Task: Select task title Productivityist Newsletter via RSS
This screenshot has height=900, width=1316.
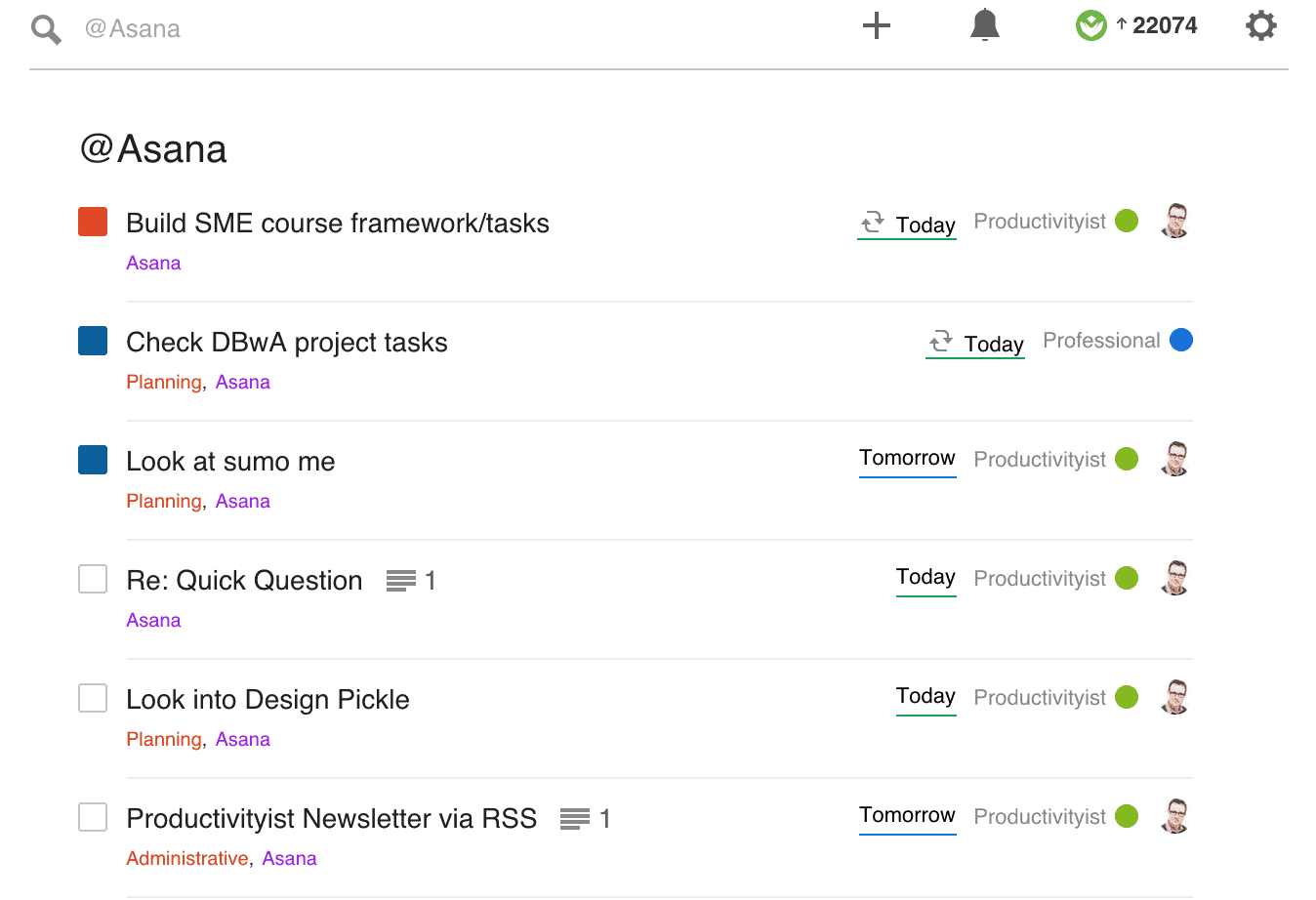Action: point(332,819)
